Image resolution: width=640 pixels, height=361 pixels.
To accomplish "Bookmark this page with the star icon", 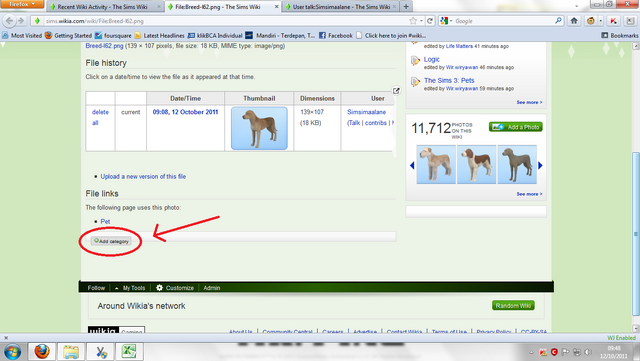I will (x=413, y=21).
